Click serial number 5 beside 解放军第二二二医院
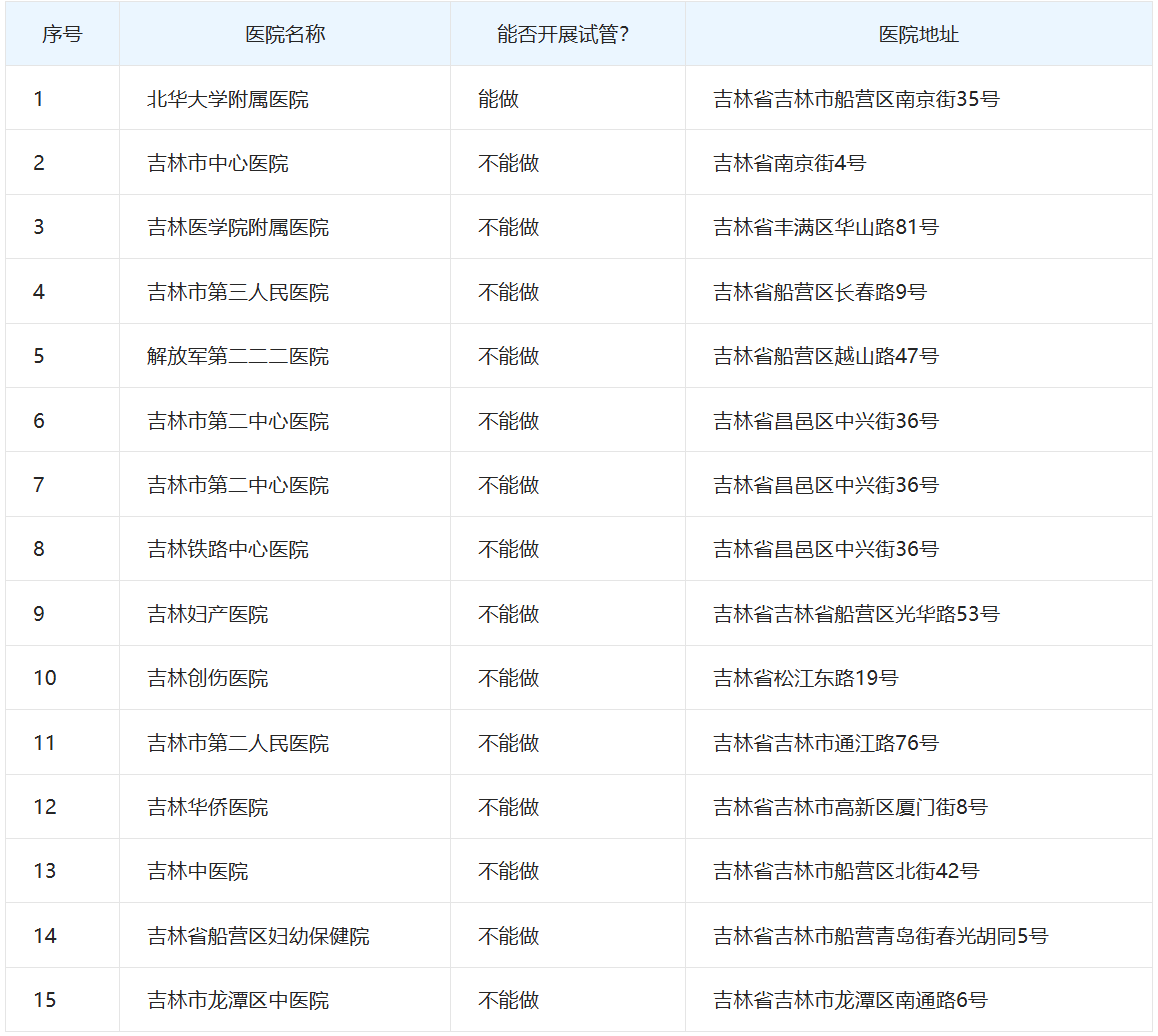 click(x=39, y=357)
